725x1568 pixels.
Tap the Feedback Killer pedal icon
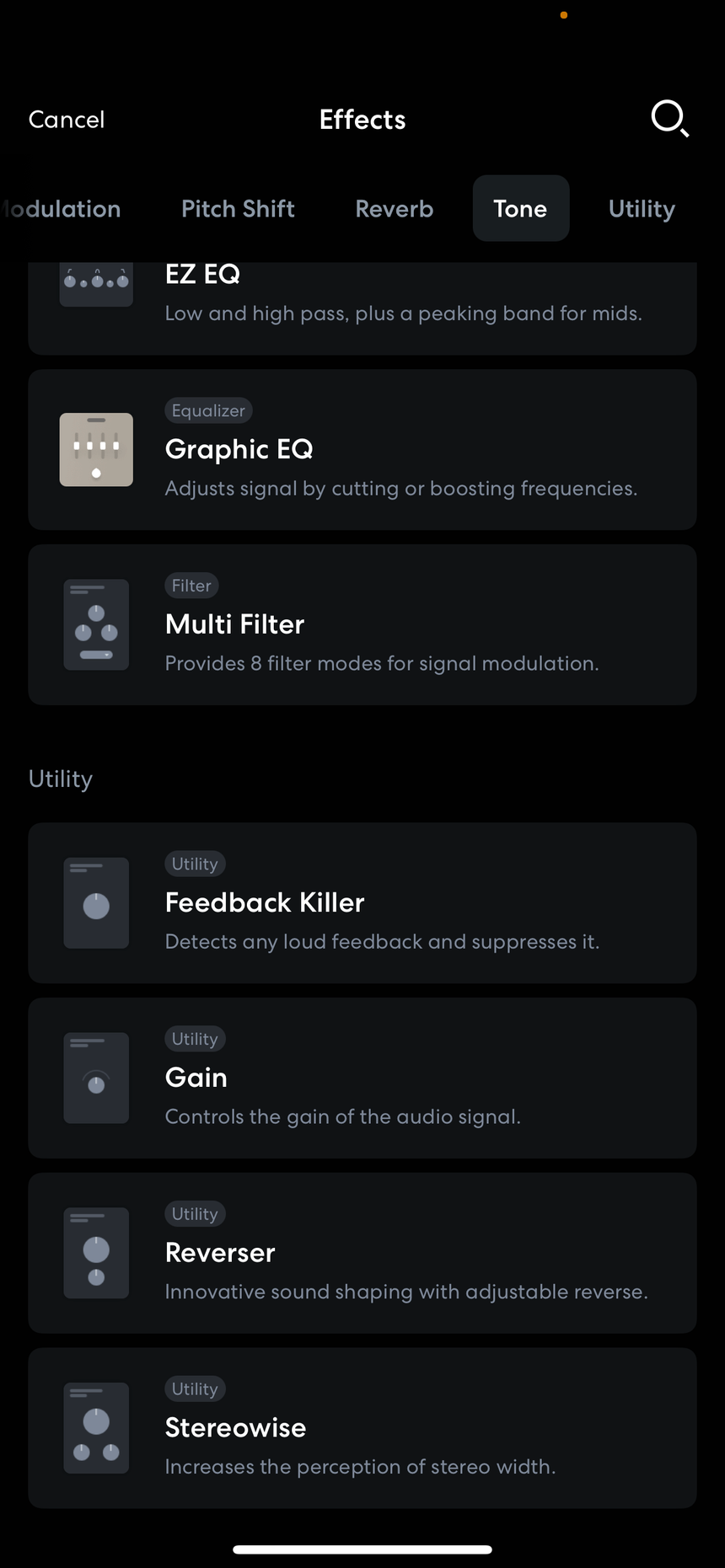[x=96, y=903]
